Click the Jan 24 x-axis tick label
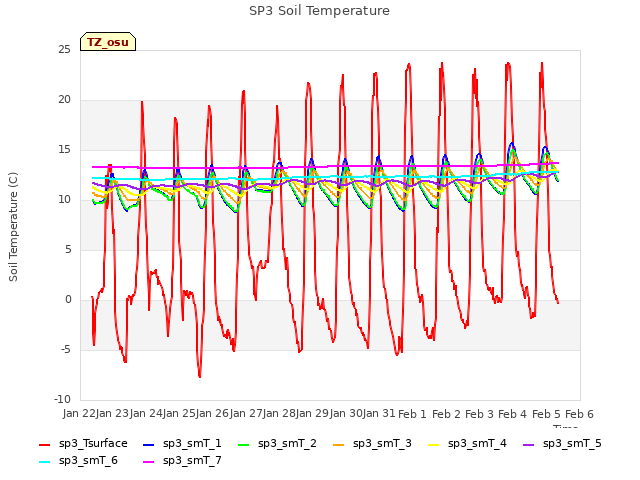 point(146,414)
